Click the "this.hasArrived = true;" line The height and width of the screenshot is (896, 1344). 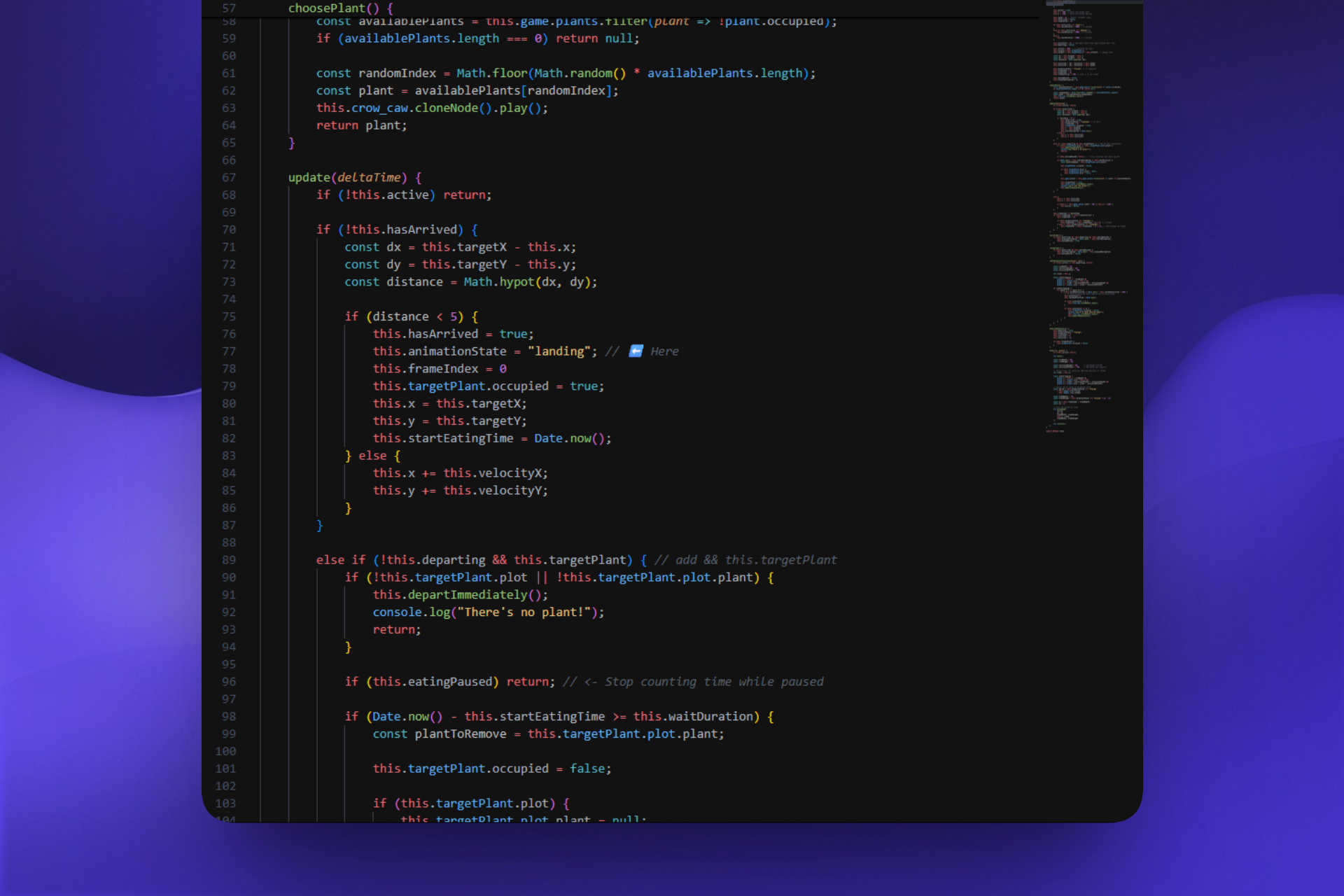point(453,334)
